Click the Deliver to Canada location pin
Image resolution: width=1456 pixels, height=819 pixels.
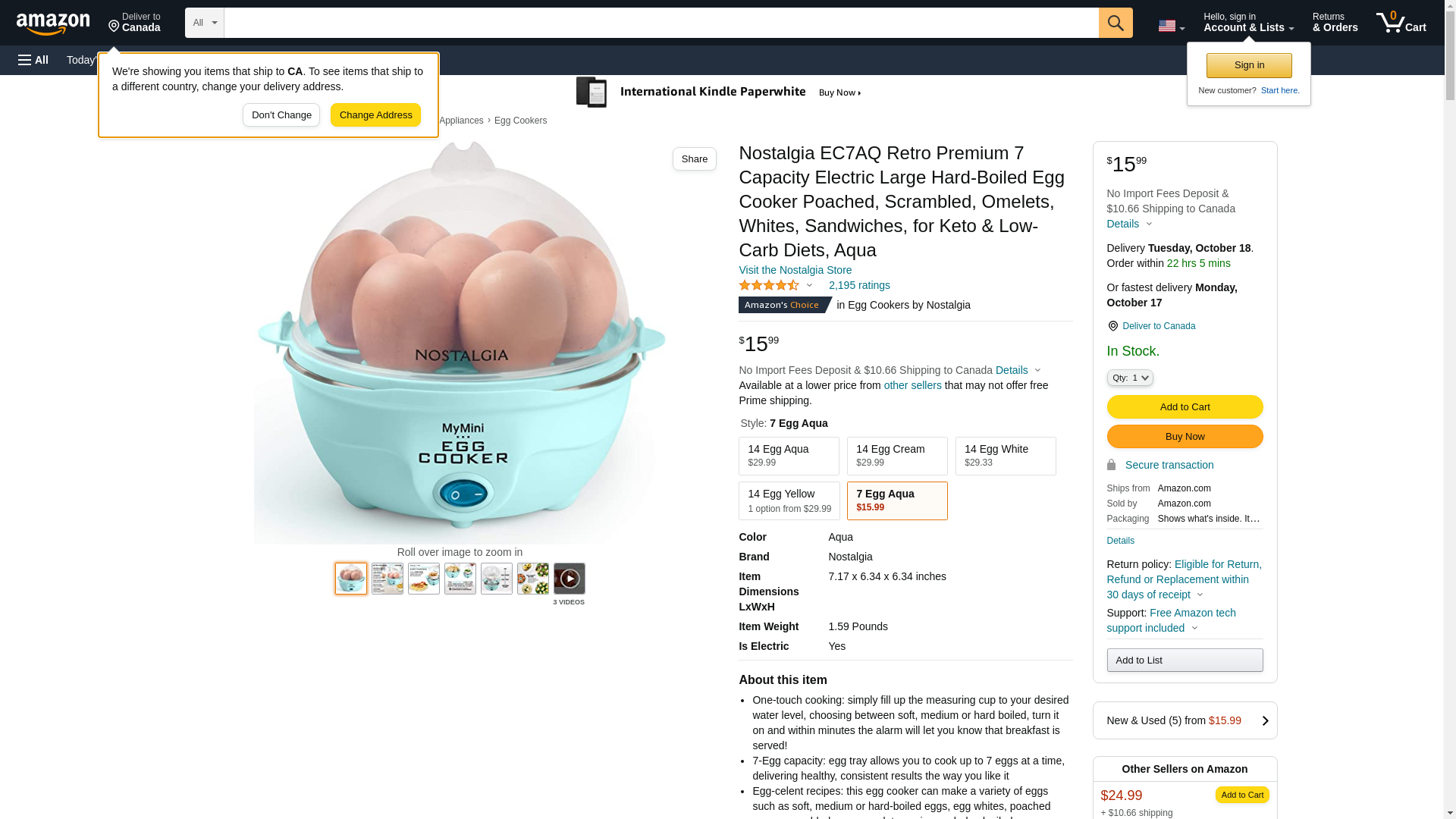[1112, 326]
